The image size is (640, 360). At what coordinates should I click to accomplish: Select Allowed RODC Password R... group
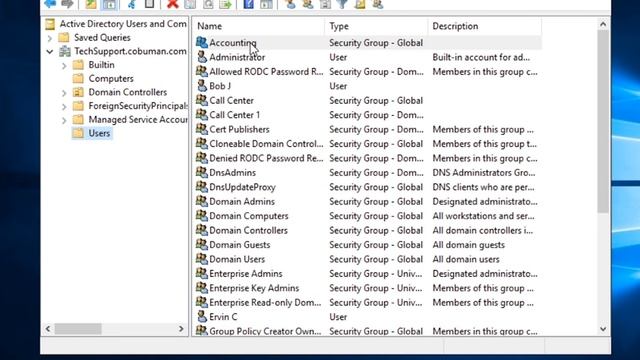[266, 71]
